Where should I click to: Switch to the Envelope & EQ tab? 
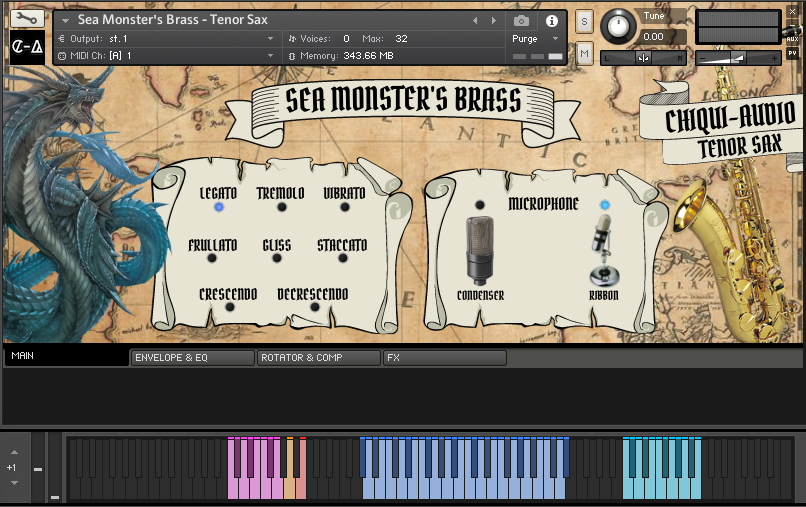[192, 357]
